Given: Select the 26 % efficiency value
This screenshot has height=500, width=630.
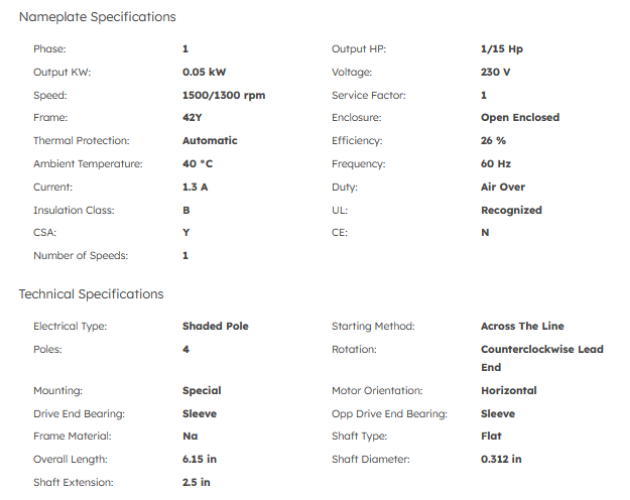Looking at the screenshot, I should coord(493,141).
